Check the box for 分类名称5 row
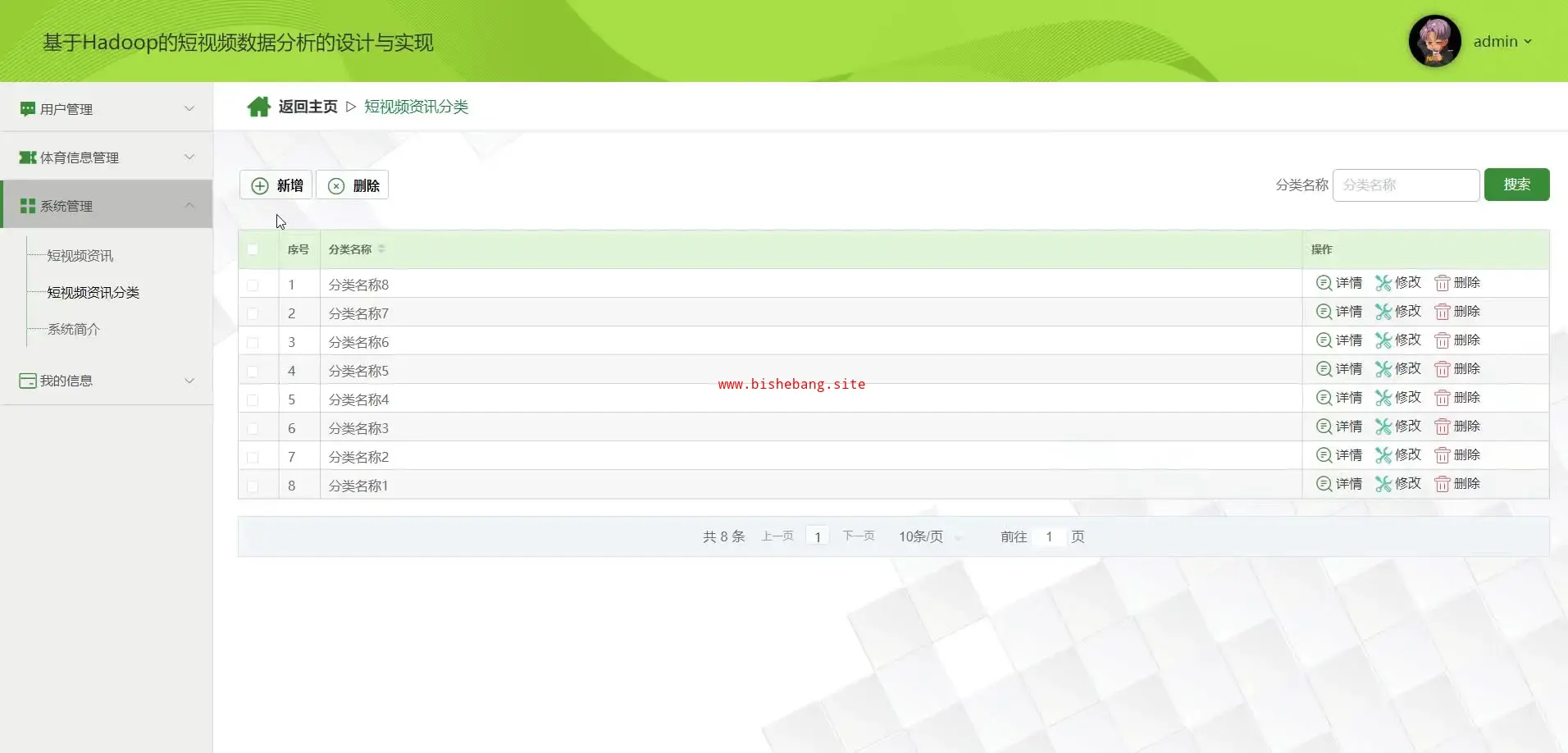 [253, 372]
